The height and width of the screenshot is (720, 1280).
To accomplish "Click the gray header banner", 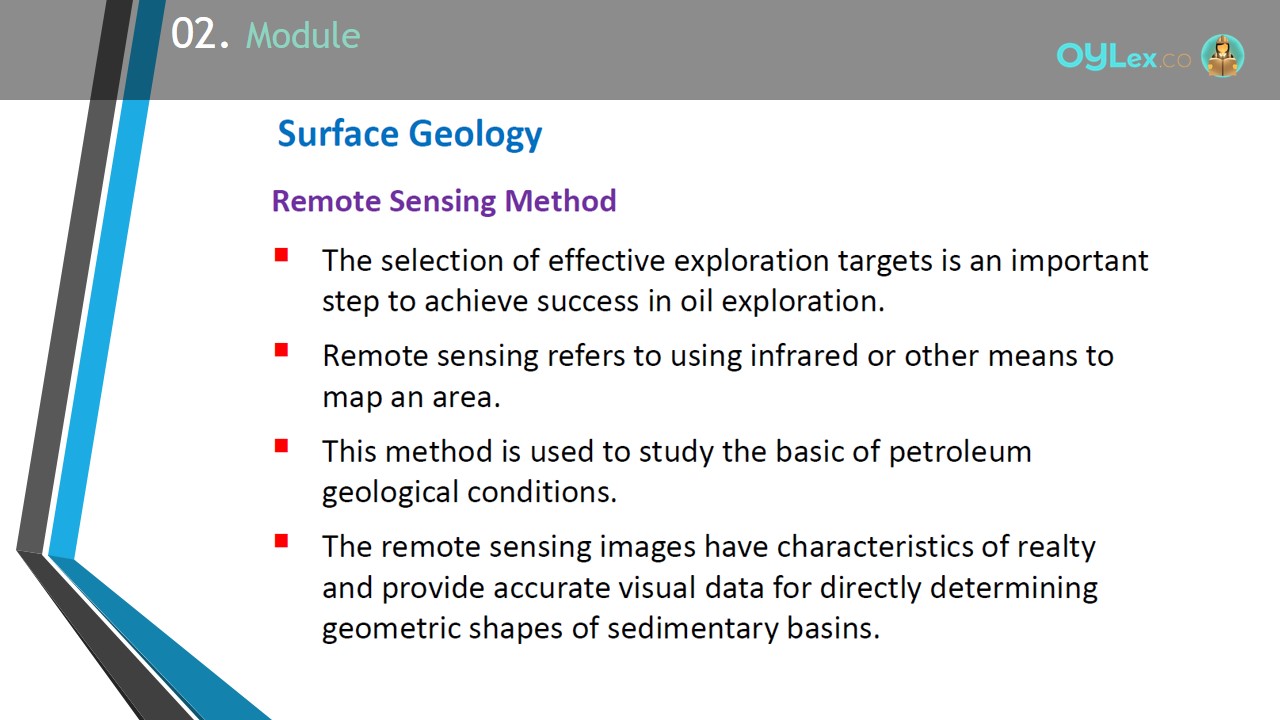I will [x=640, y=50].
